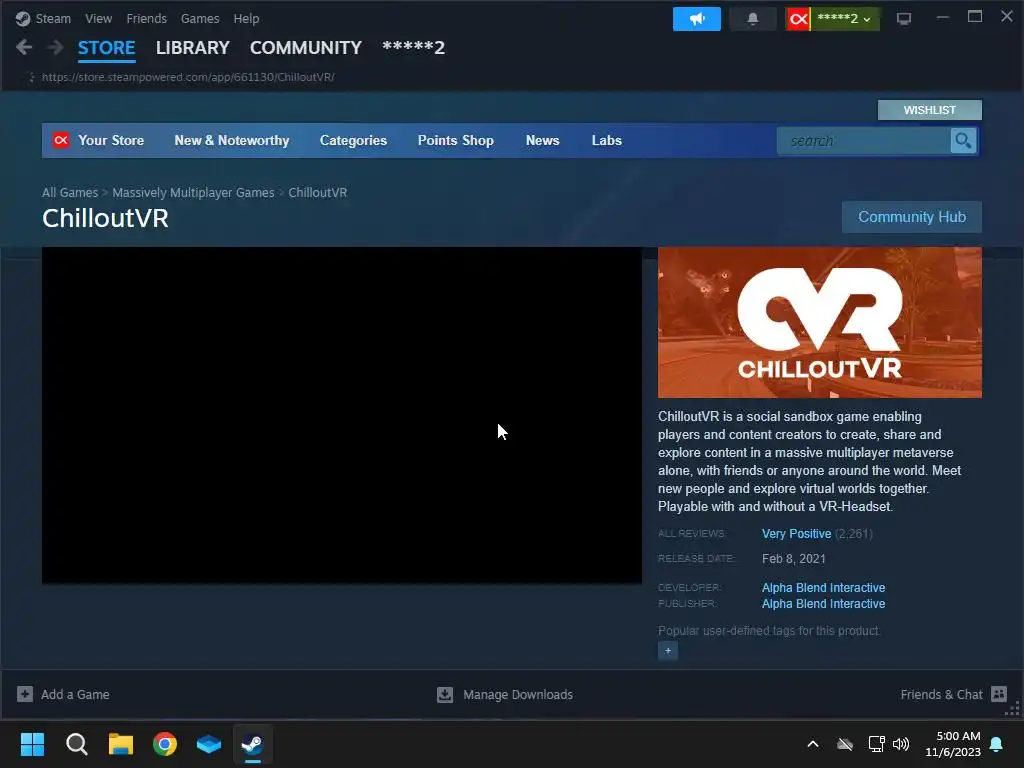Click Massively Multiplayer Games breadcrumb
Viewport: 1024px width, 768px height.
[x=193, y=193]
